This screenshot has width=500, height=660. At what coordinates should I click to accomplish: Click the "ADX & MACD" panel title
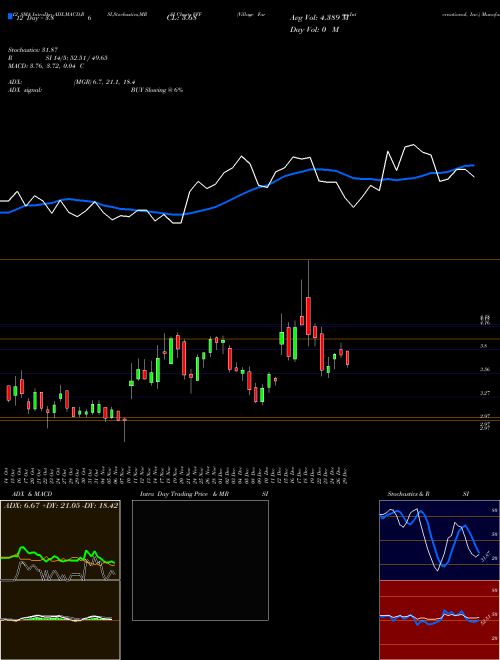tap(30, 494)
